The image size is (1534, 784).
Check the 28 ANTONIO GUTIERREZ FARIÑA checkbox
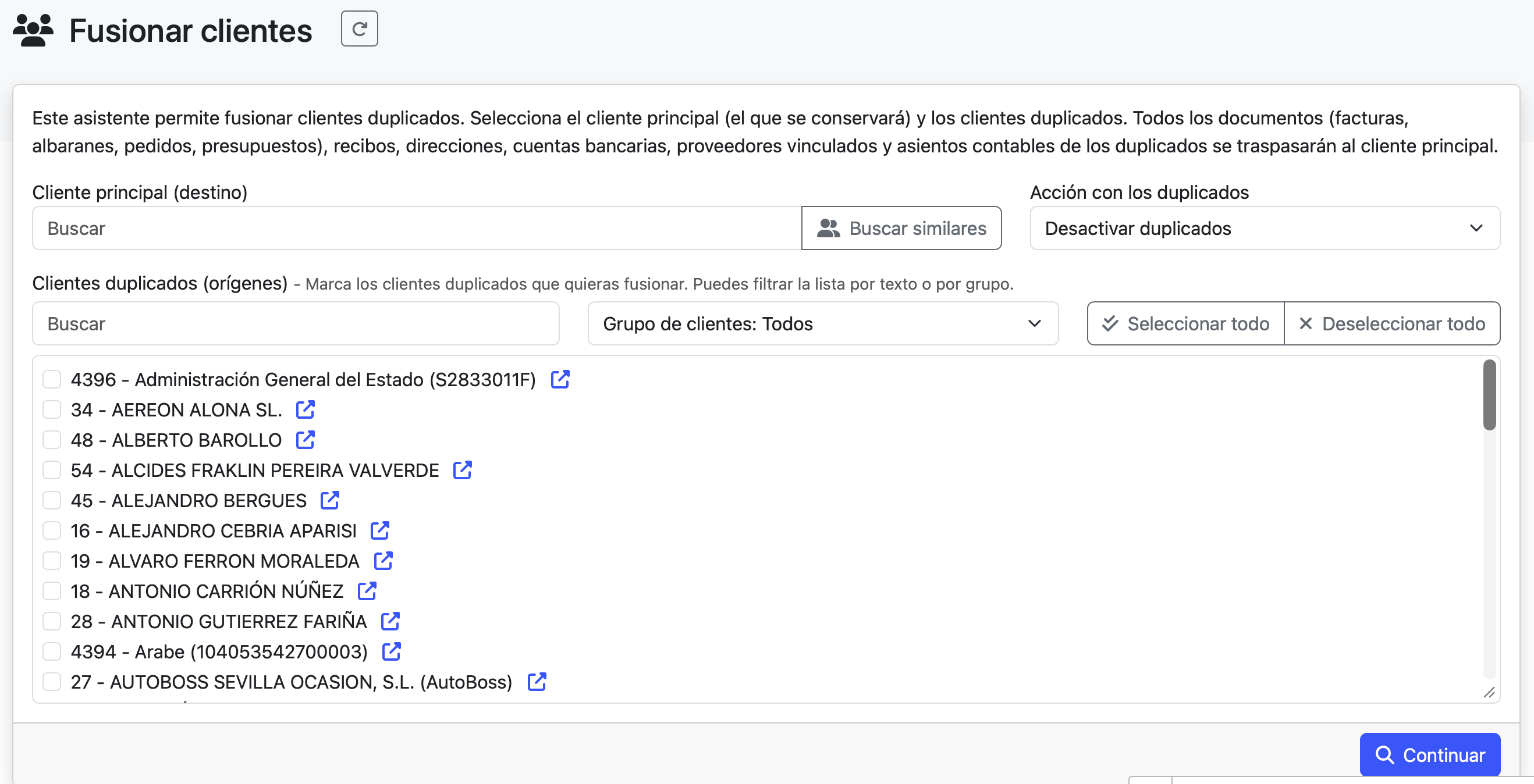click(x=52, y=621)
